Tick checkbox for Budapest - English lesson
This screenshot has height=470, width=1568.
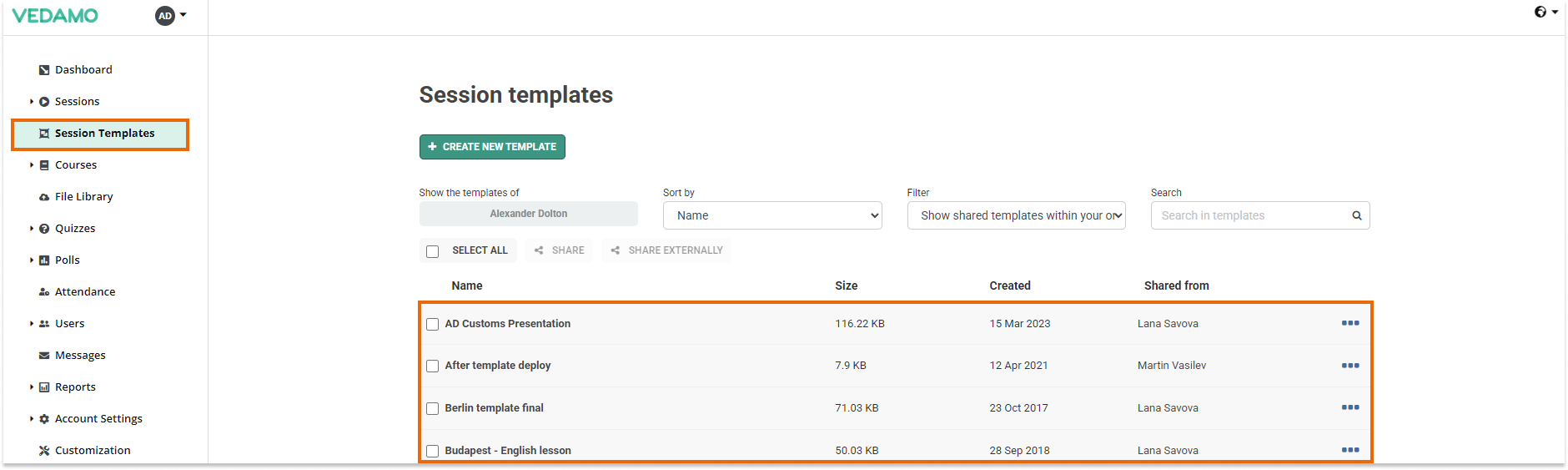(432, 451)
